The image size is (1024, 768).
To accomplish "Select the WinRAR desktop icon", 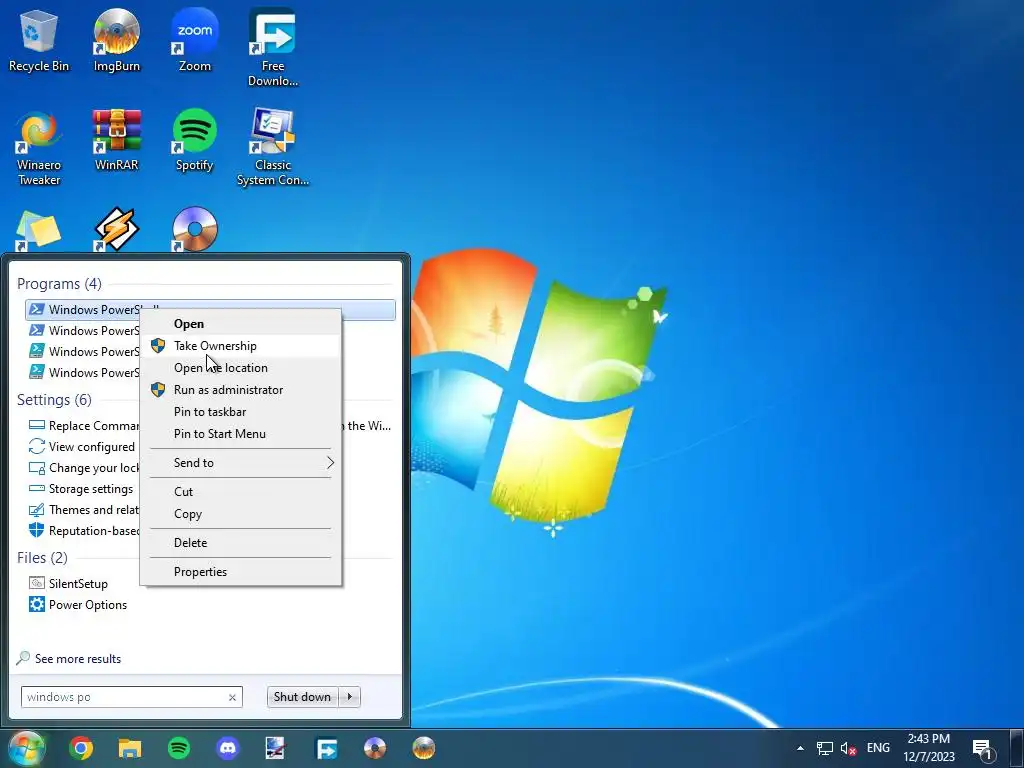I will click(x=116, y=140).
